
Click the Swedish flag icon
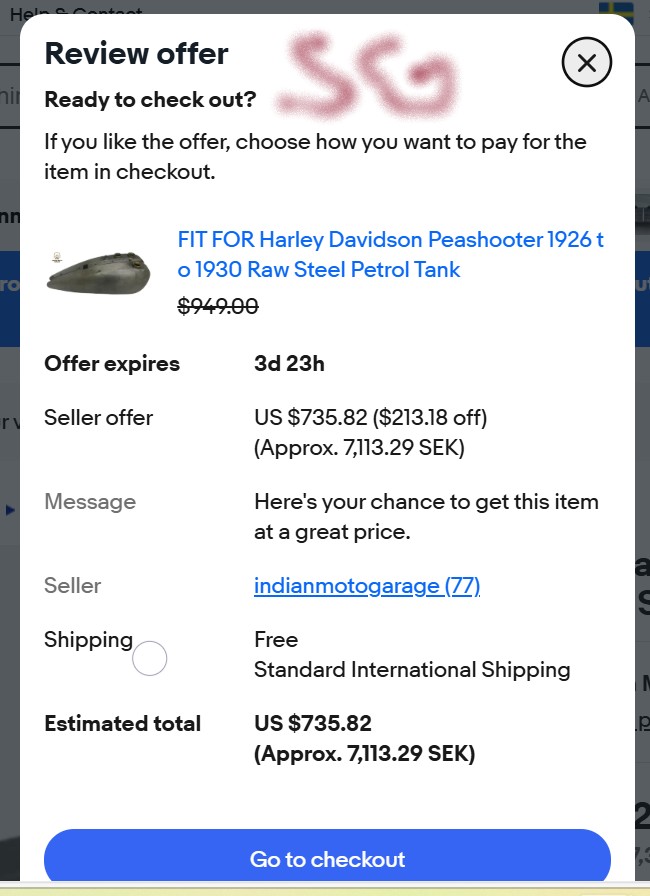(615, 12)
